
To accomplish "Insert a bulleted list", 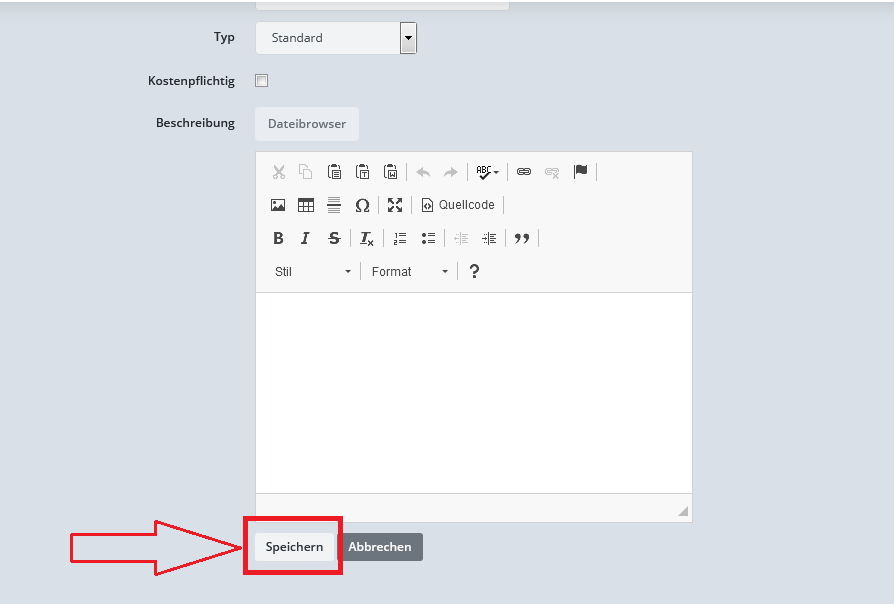I will coord(428,238).
